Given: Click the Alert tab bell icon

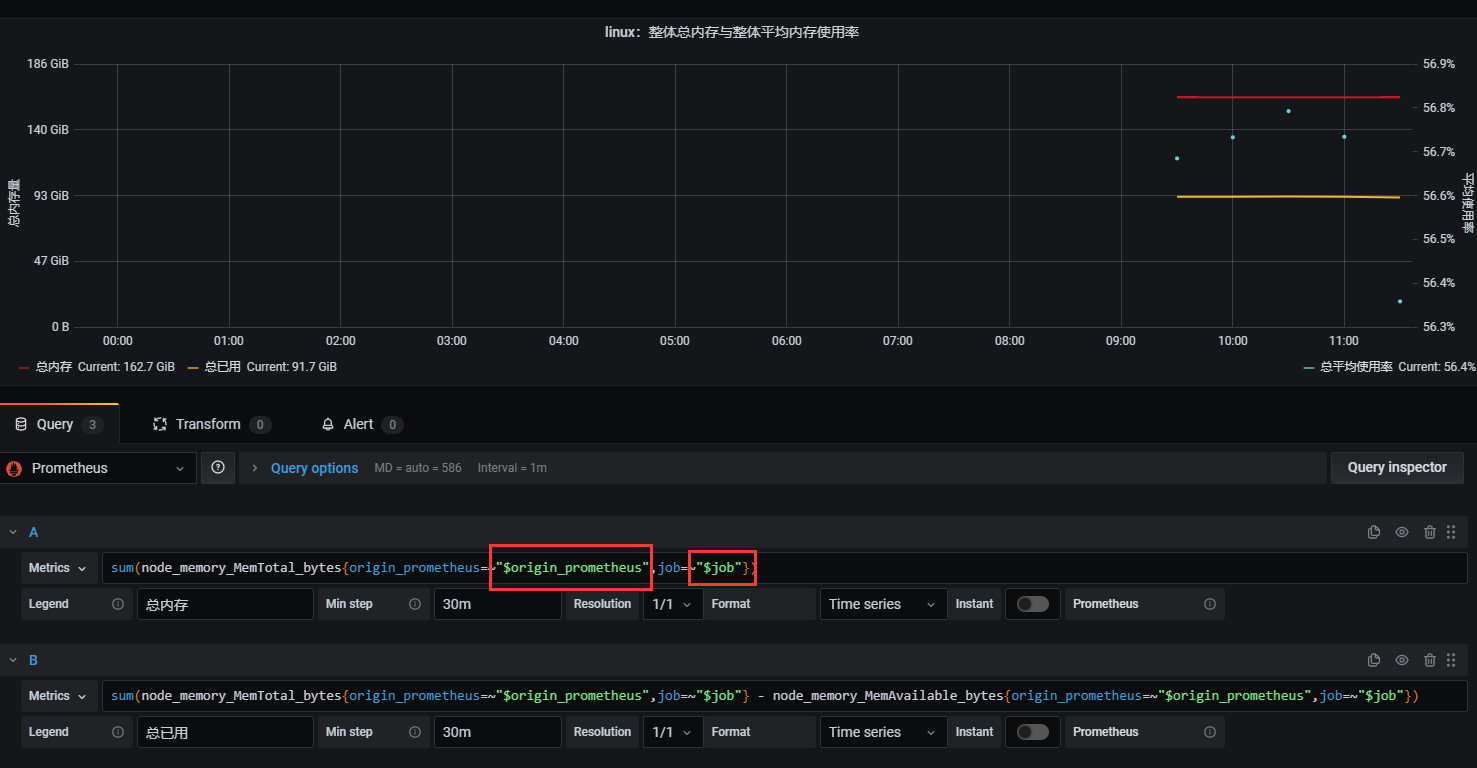Looking at the screenshot, I should point(328,424).
